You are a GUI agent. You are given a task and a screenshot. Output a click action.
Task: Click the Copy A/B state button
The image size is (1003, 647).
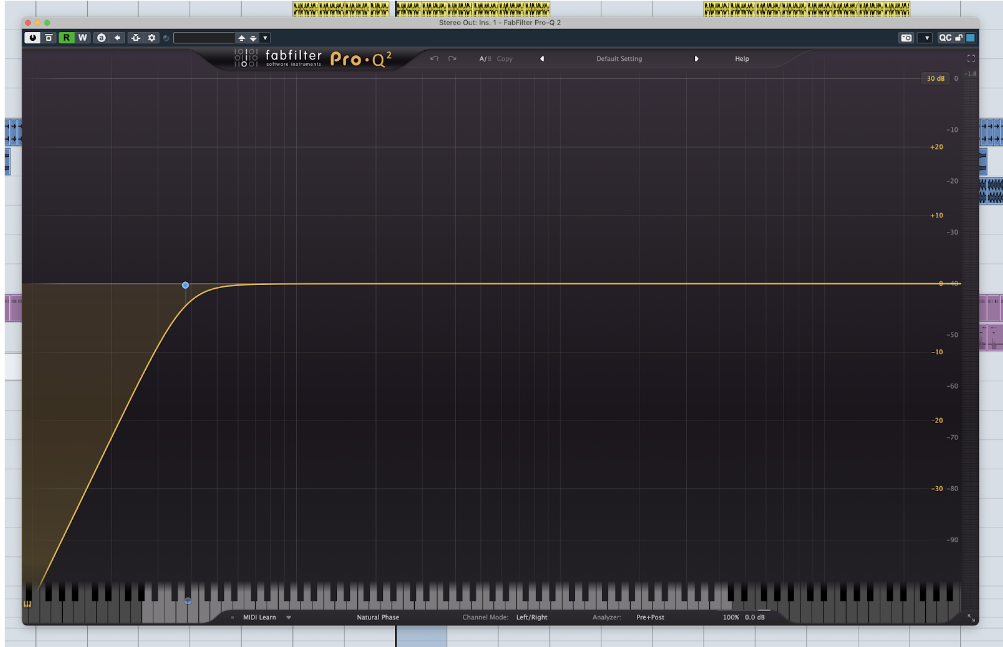pyautogui.click(x=504, y=59)
